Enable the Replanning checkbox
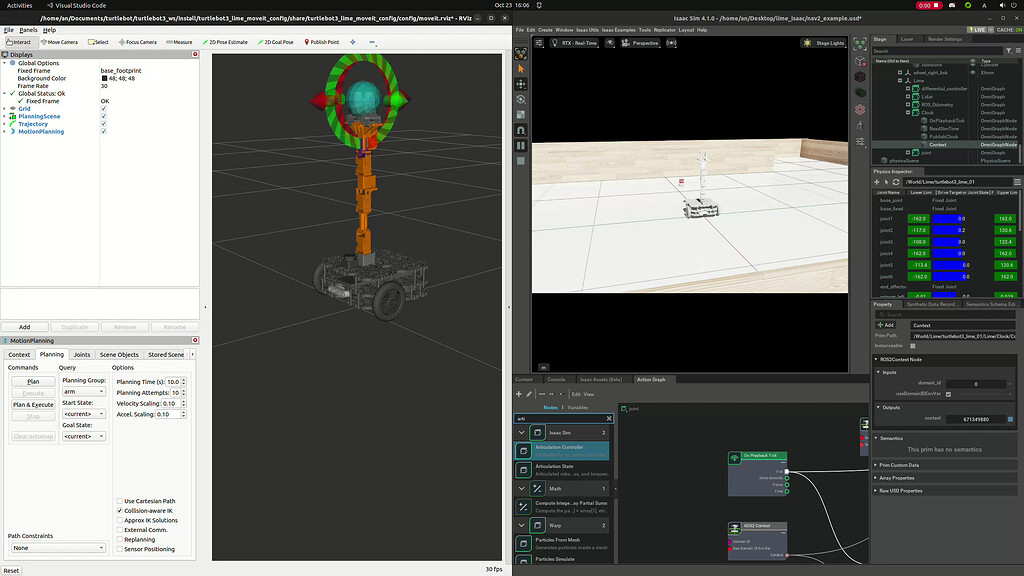This screenshot has width=1024, height=576. point(118,539)
